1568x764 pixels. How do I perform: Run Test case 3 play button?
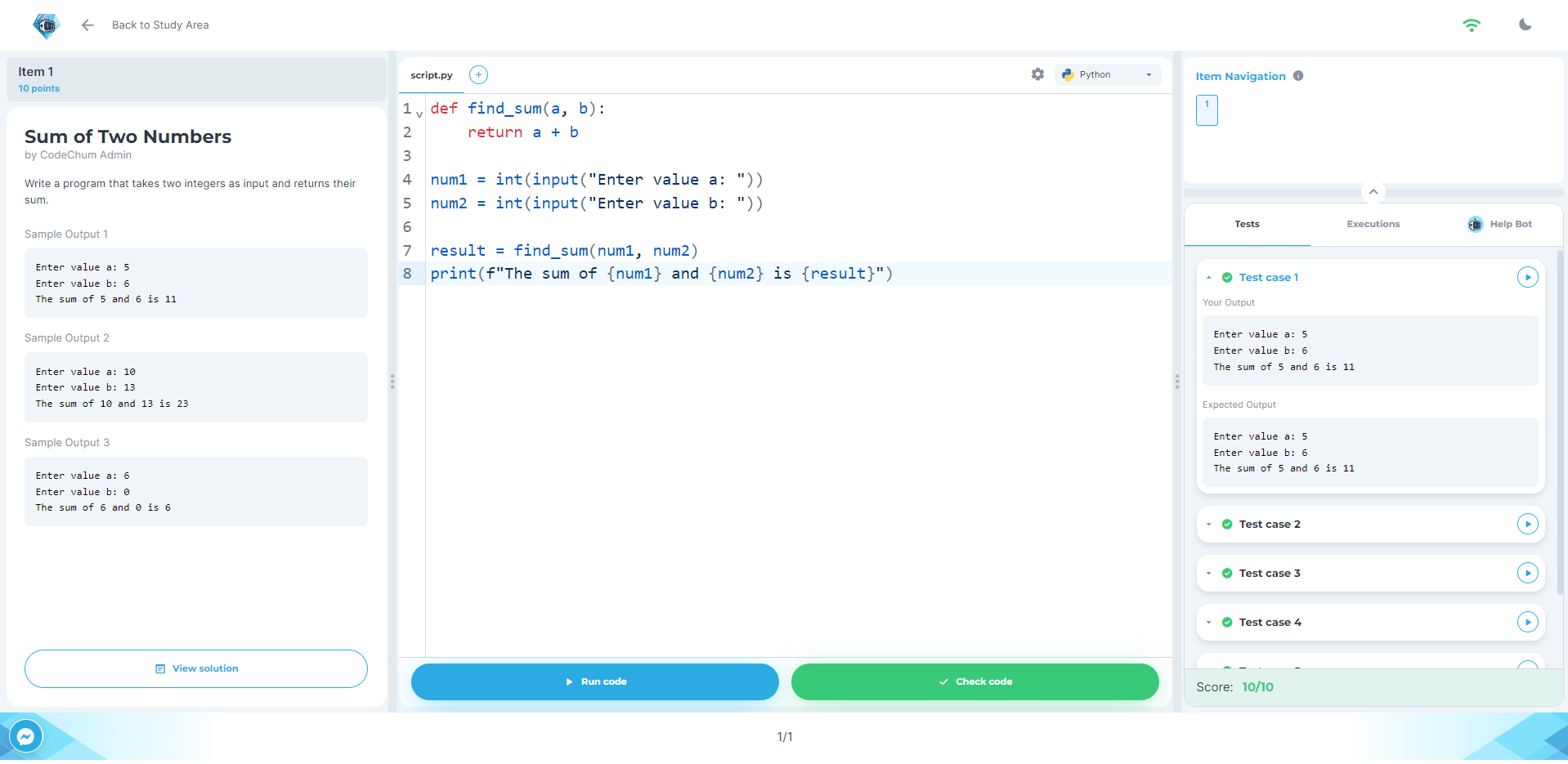[x=1527, y=573]
